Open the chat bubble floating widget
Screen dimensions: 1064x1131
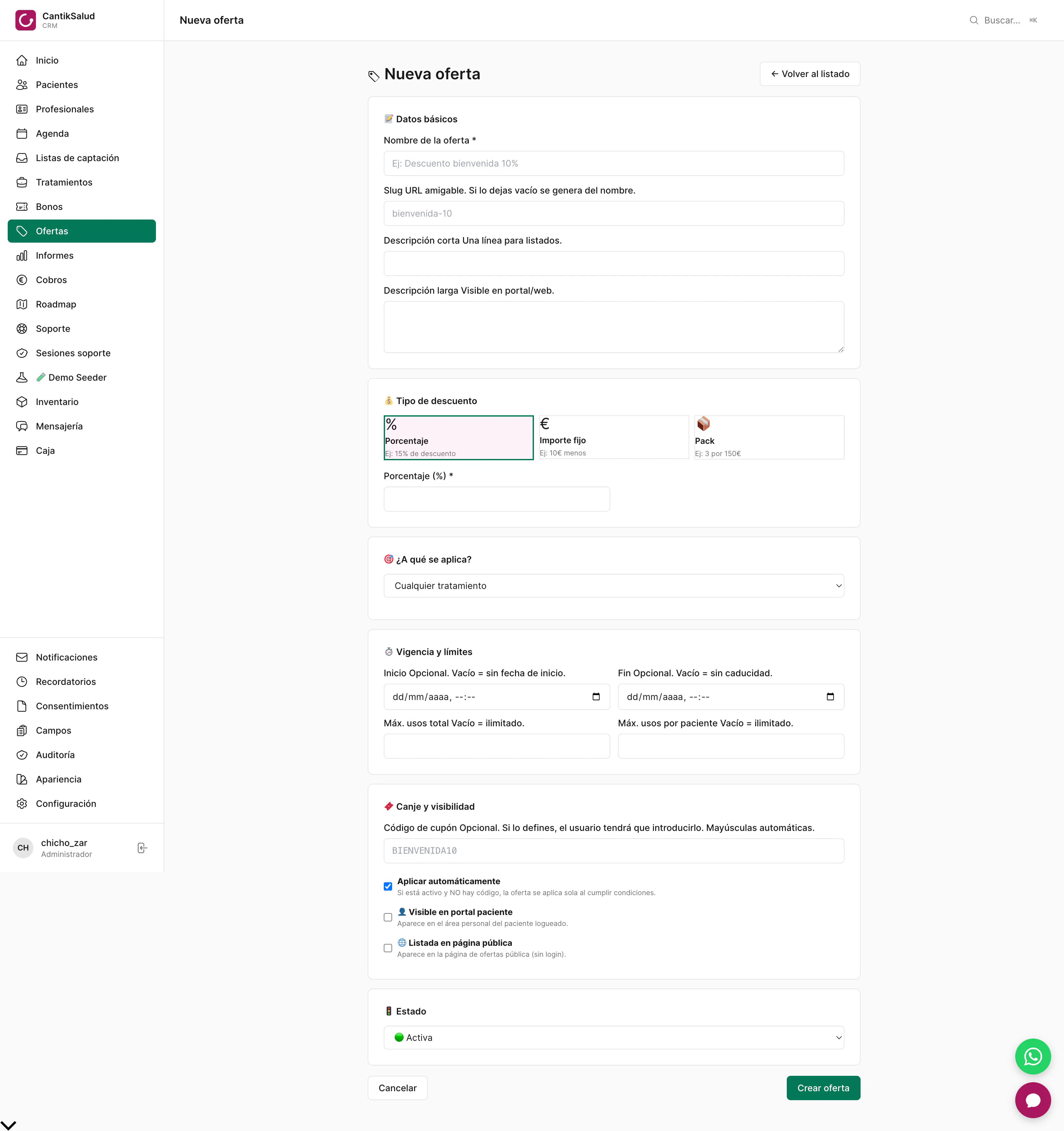(1033, 1100)
